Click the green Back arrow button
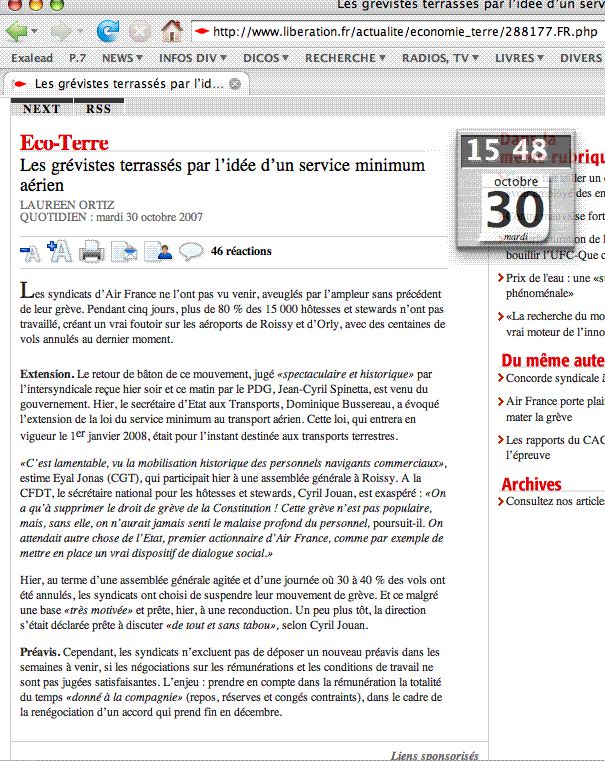The image size is (605, 761). point(16,32)
